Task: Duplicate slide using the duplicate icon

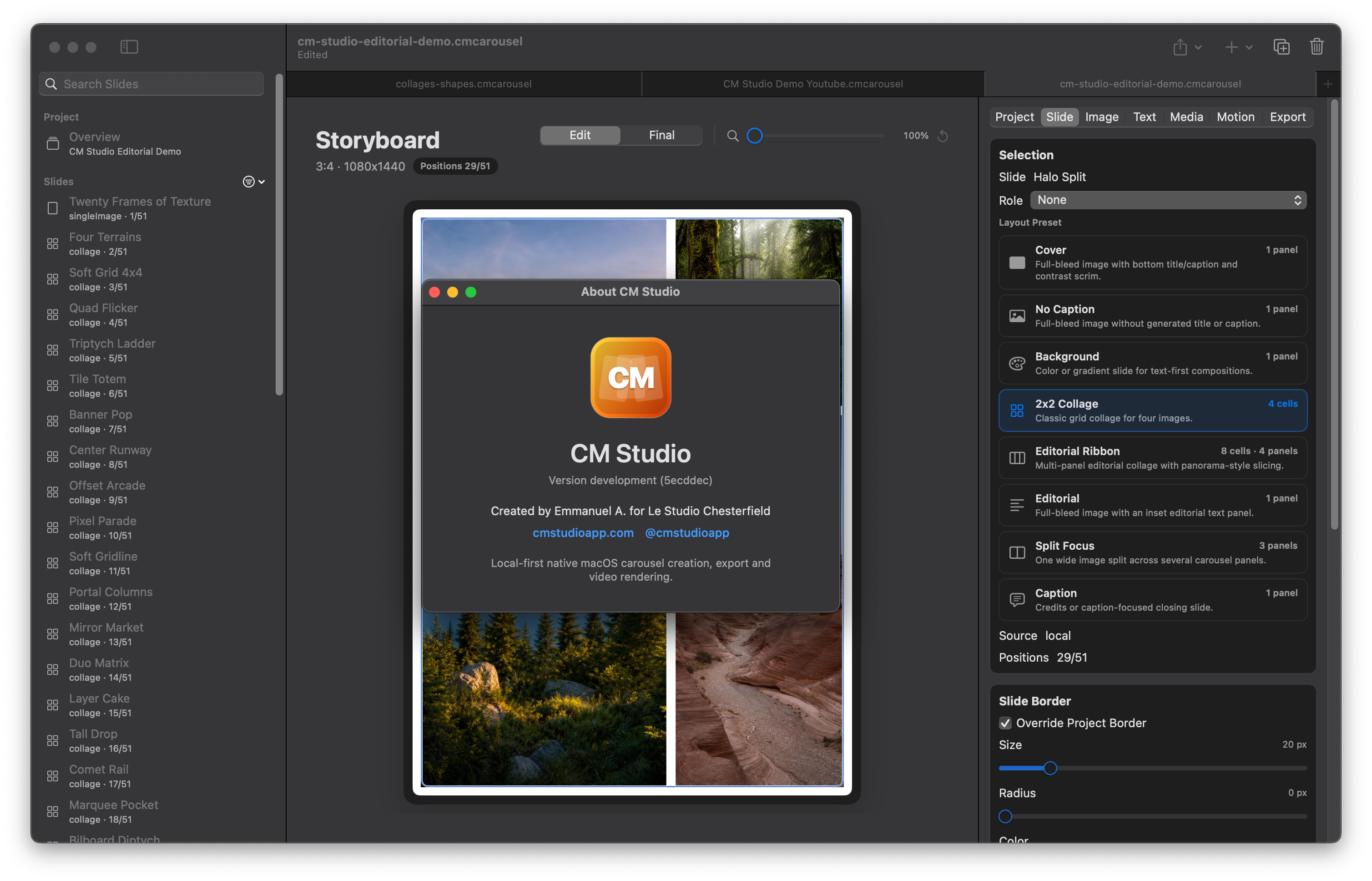Action: click(x=1281, y=47)
